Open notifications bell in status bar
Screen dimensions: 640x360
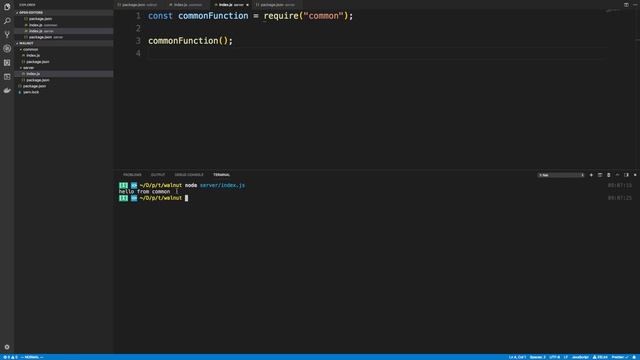coord(634,357)
